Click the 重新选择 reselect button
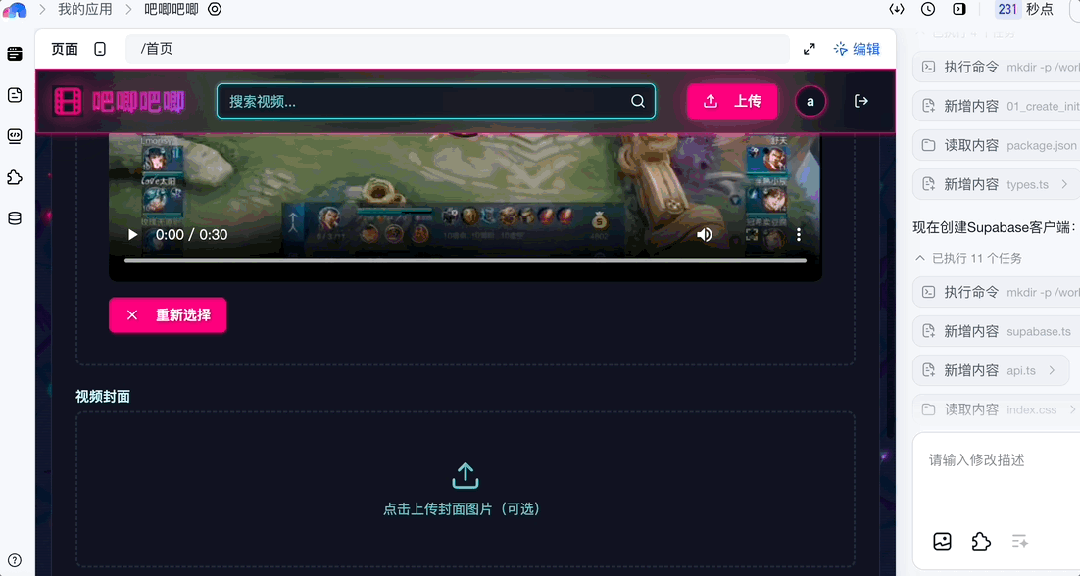Image resolution: width=1080 pixels, height=576 pixels. click(167, 314)
